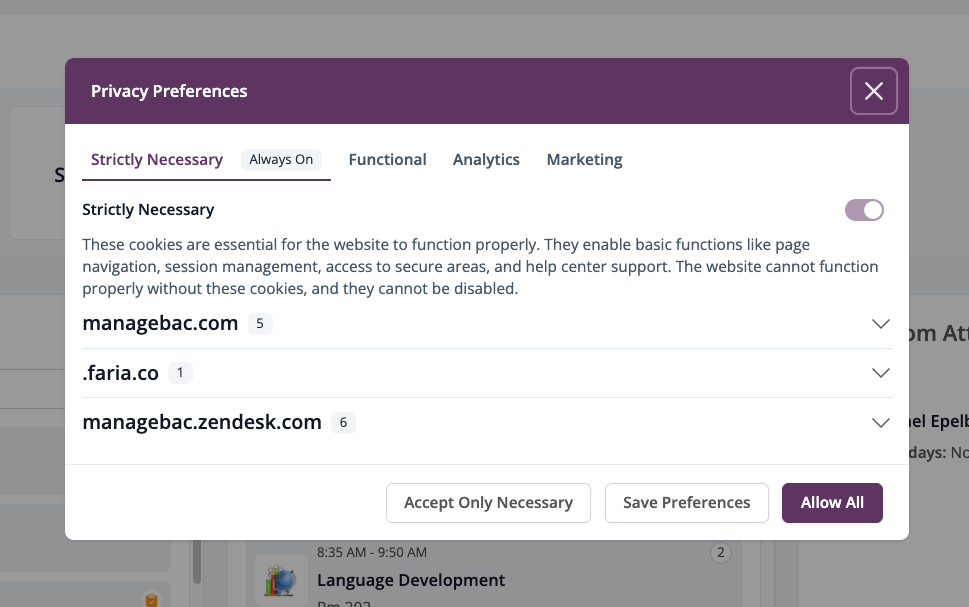Expand the managebac.zendesk.com cookie list
This screenshot has height=607, width=969.
tap(881, 422)
